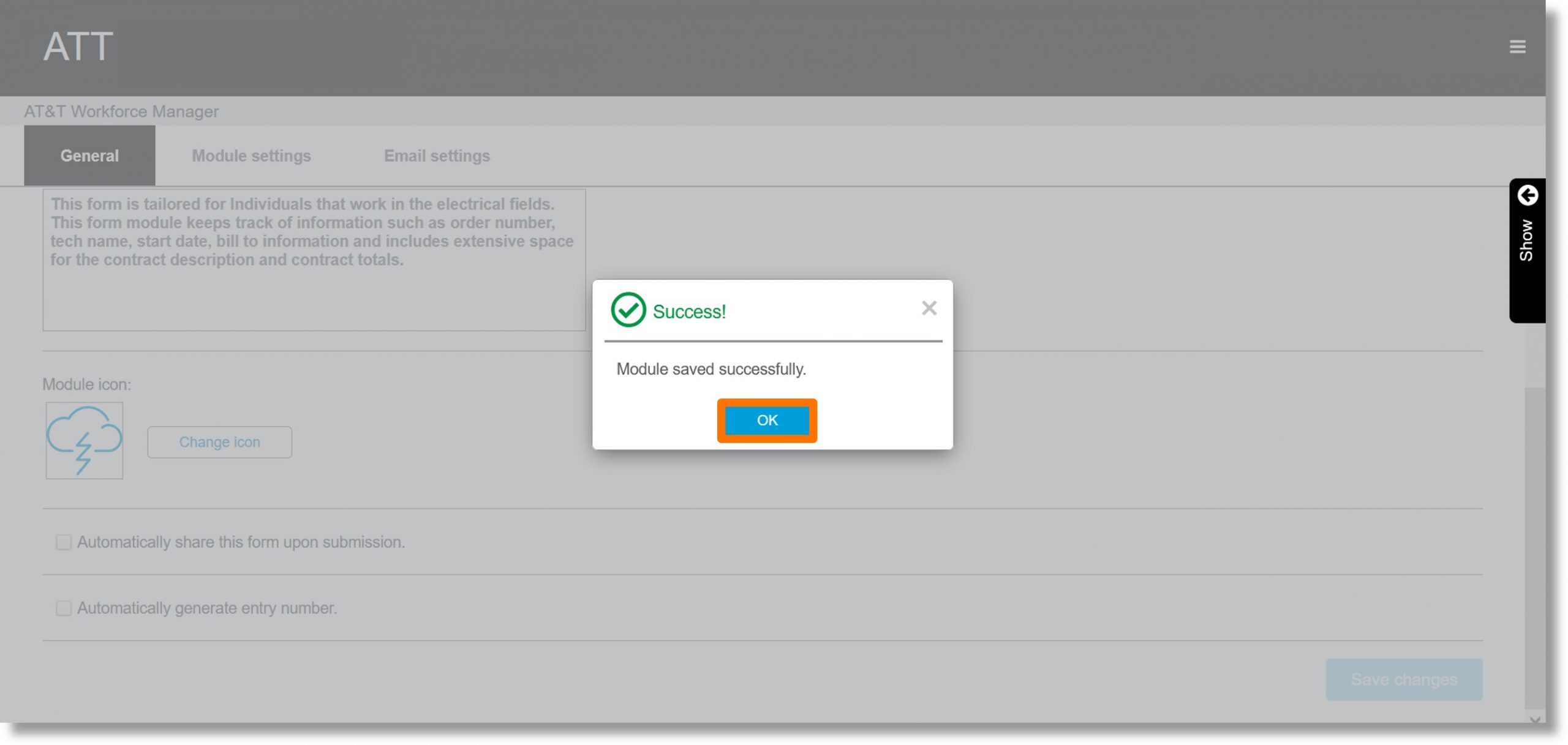
Task: Click the X close icon on dialog
Action: 928,308
